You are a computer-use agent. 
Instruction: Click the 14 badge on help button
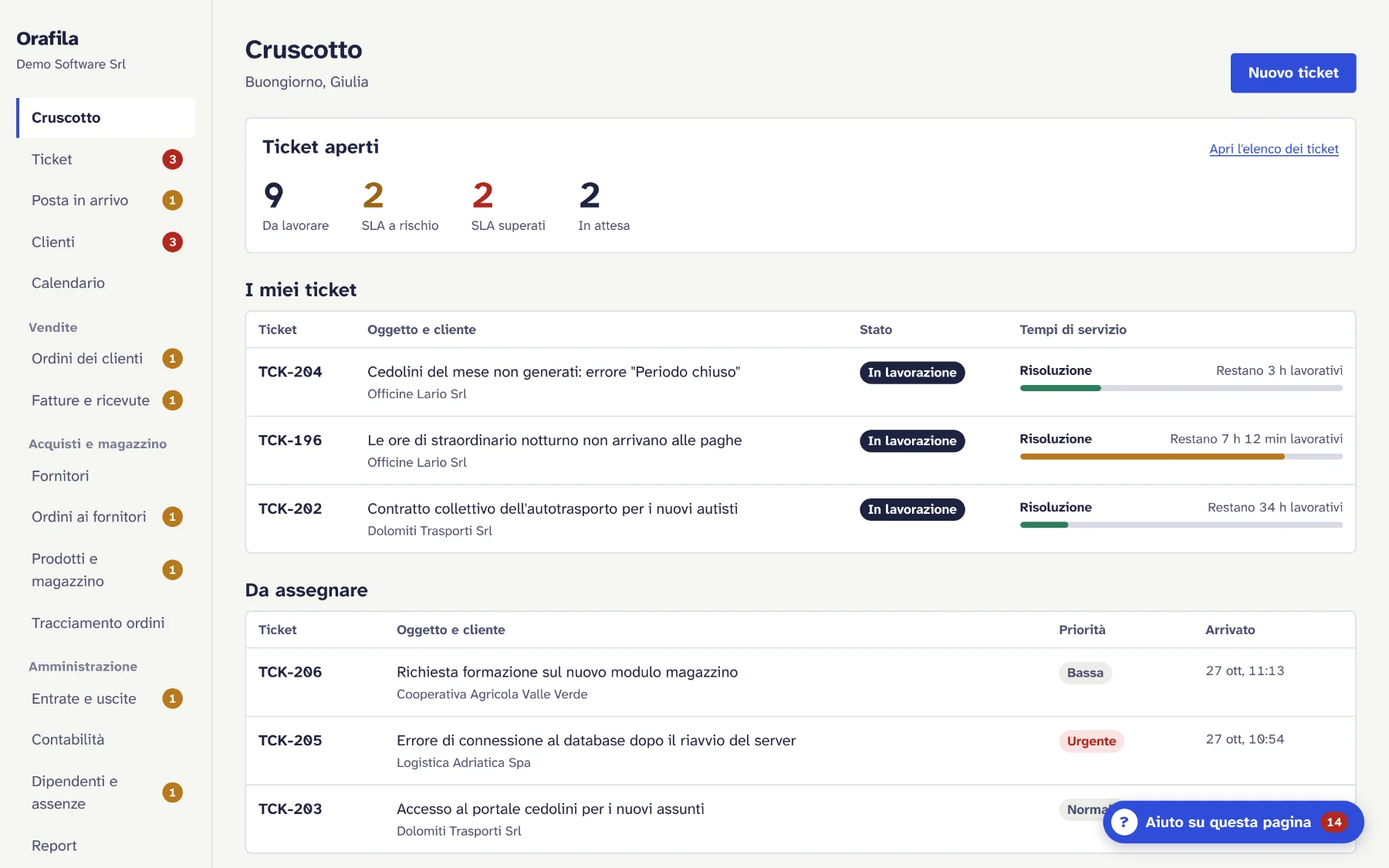[1333, 822]
